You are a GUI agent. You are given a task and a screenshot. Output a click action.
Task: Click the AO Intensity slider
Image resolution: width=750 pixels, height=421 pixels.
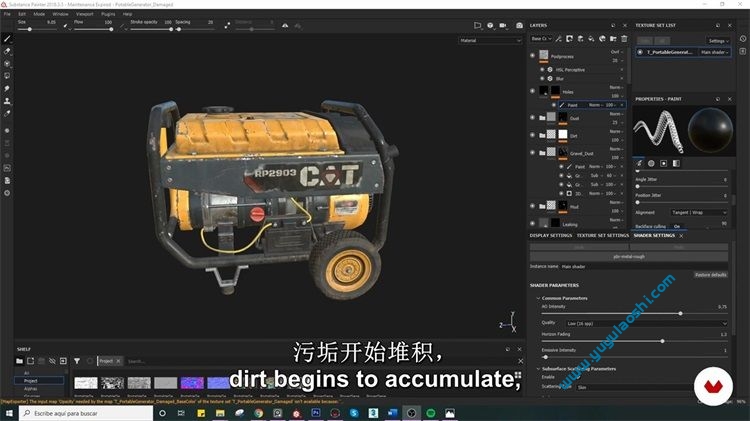[634, 313]
